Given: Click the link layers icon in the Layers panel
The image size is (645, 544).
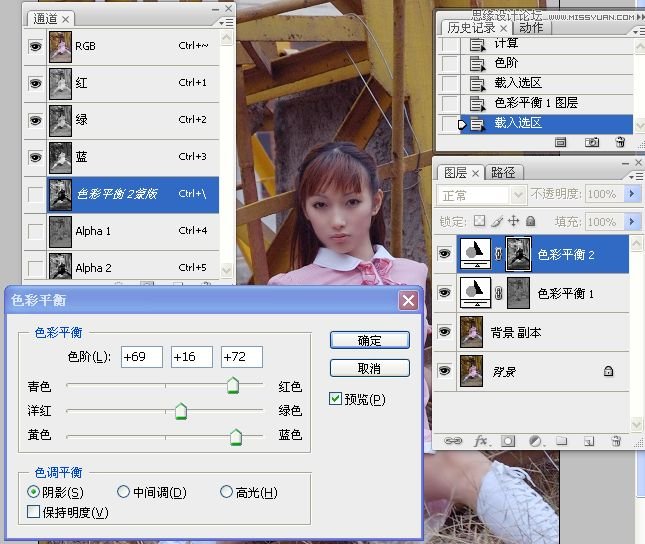Looking at the screenshot, I should (453, 441).
